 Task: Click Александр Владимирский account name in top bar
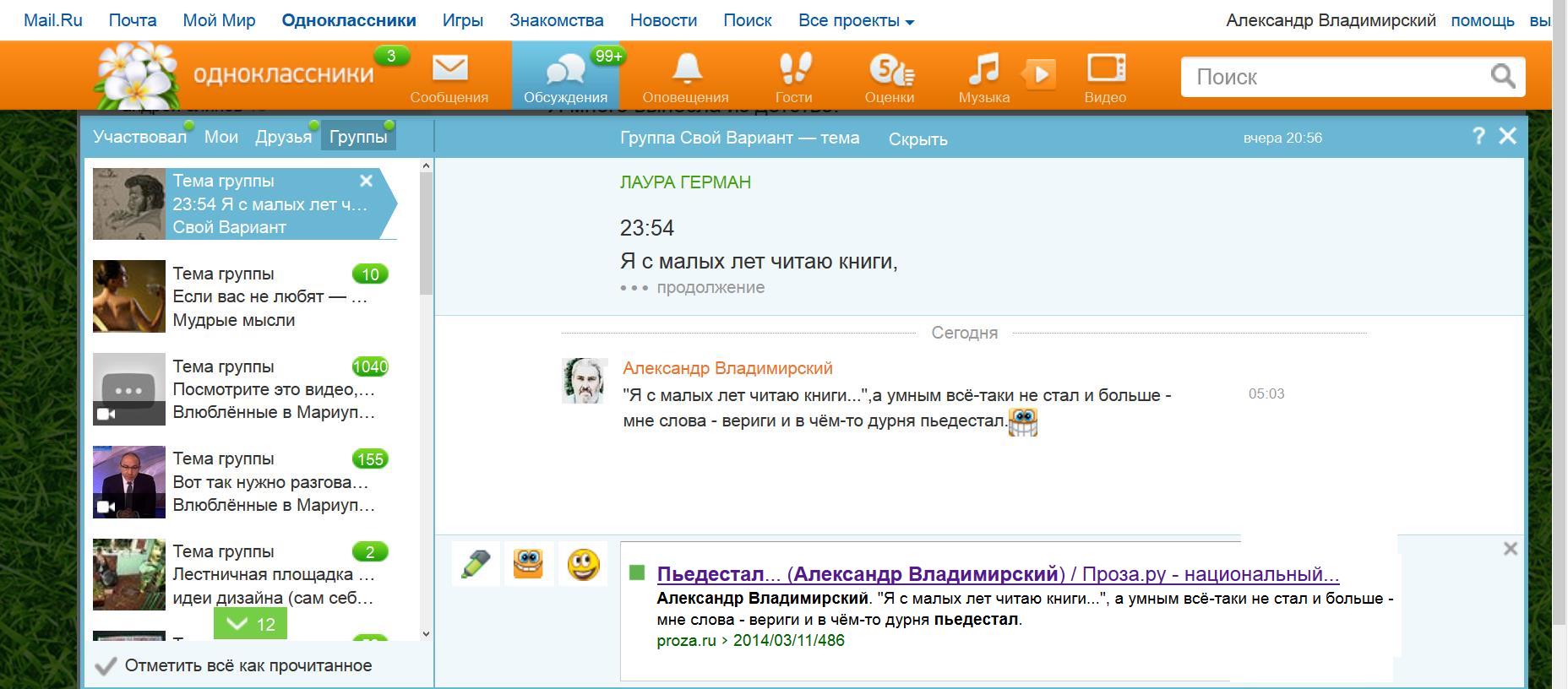coord(1331,20)
